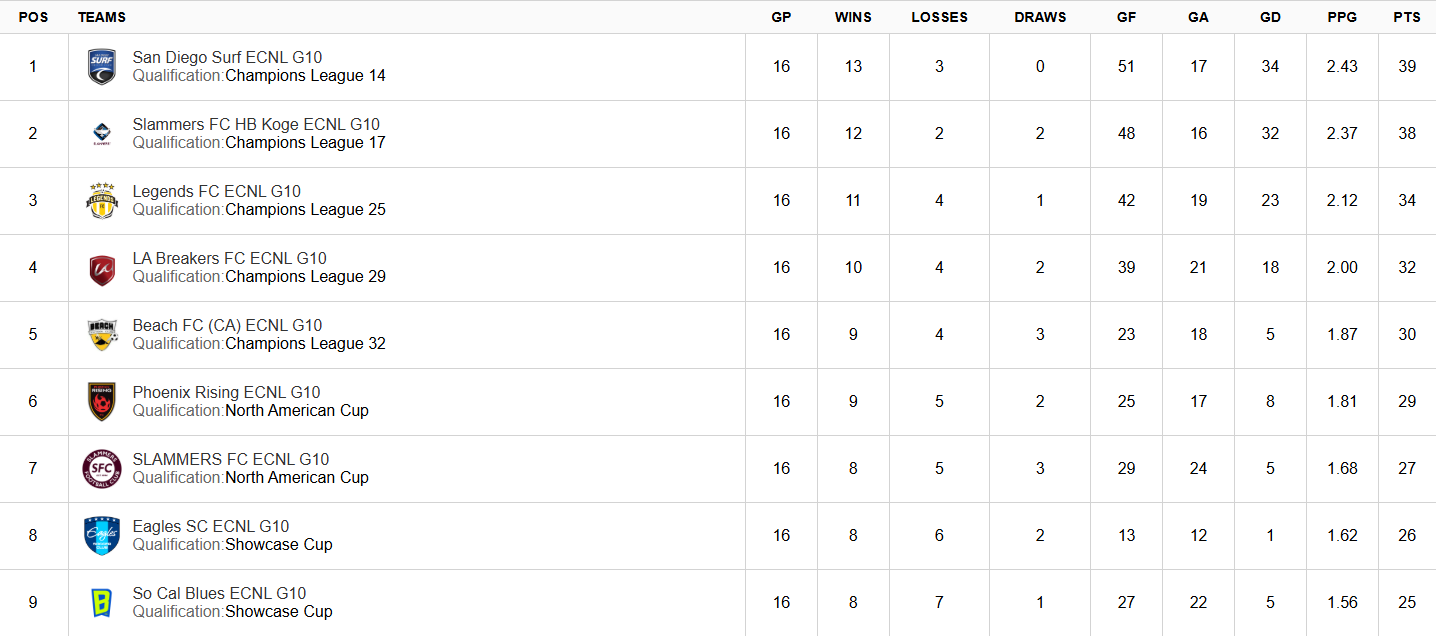Sort by the GD column header
Screen dimensions: 1436x636
pyautogui.click(x=1270, y=17)
